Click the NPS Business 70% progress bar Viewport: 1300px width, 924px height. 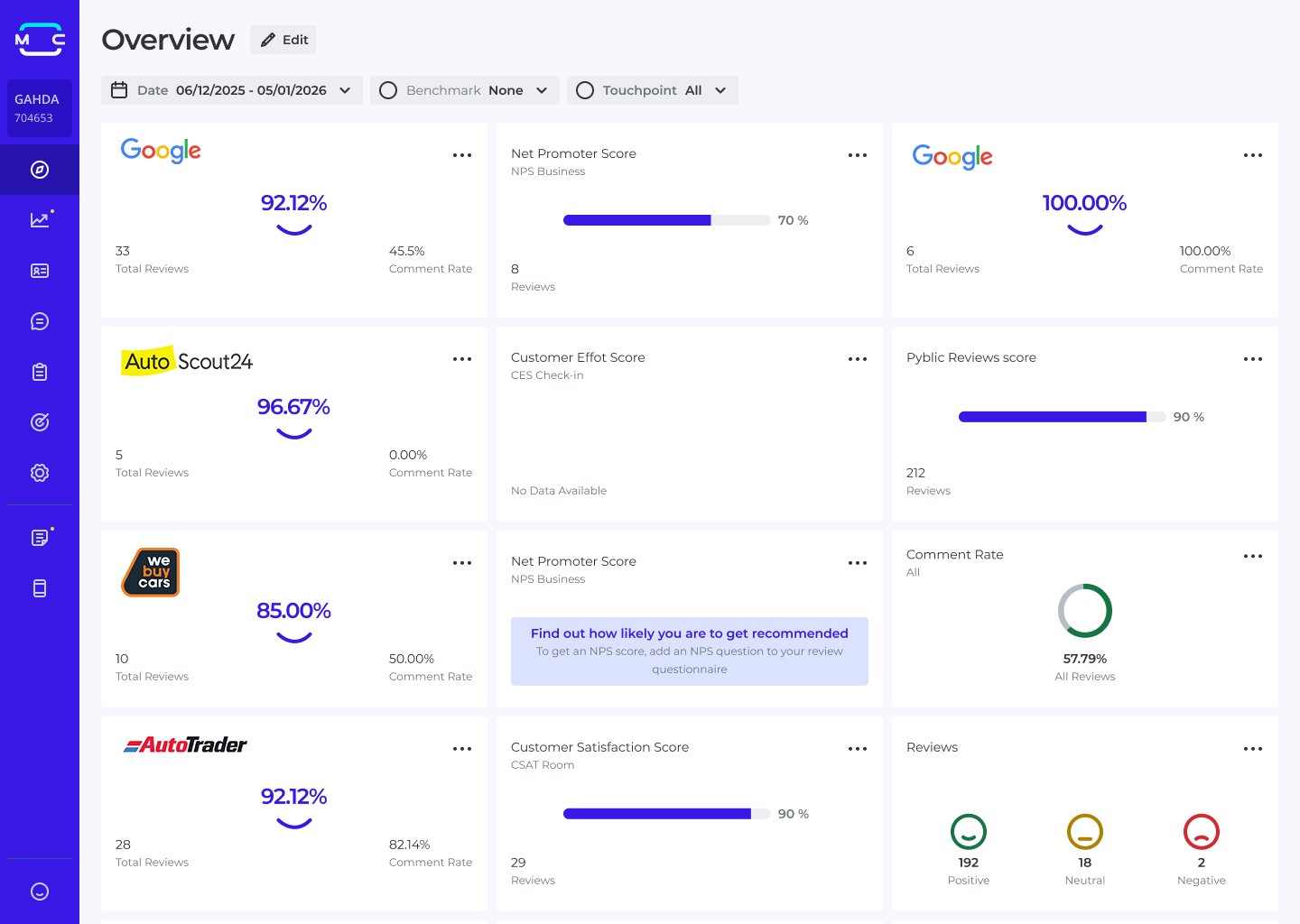coord(667,220)
